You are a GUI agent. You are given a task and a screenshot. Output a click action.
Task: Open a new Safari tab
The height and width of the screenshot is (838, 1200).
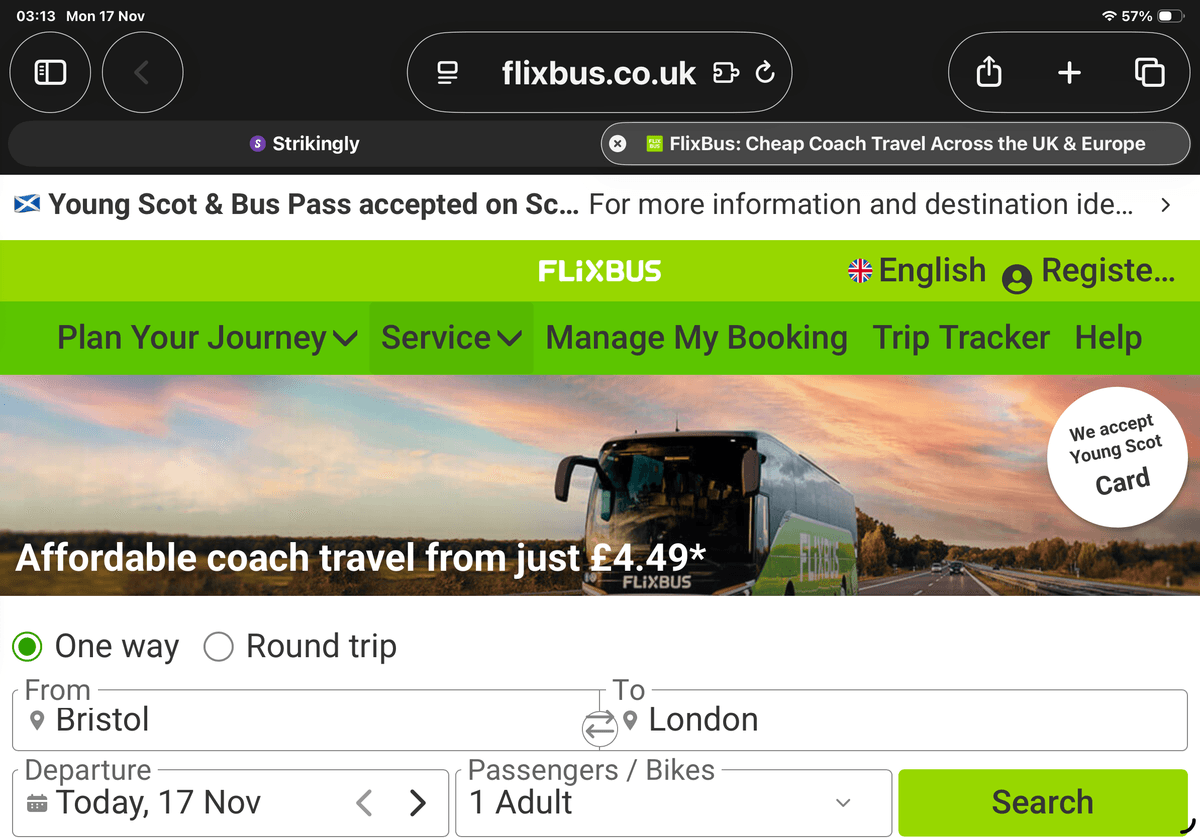[x=1069, y=72]
